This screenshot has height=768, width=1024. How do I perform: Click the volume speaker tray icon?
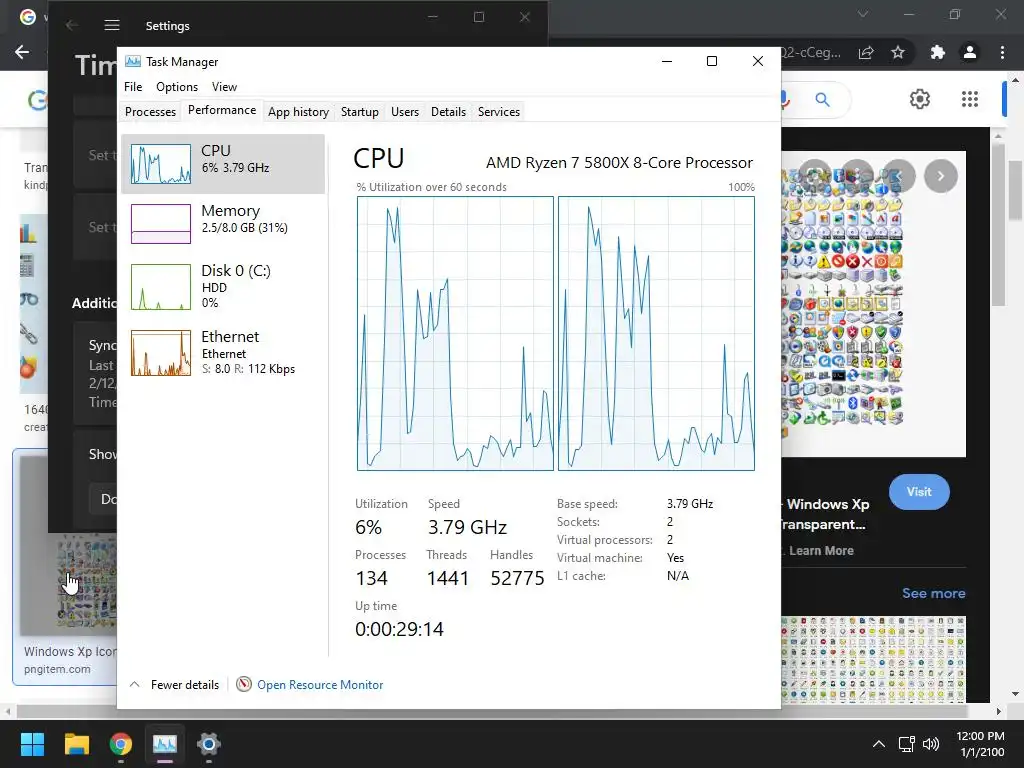(x=931, y=744)
